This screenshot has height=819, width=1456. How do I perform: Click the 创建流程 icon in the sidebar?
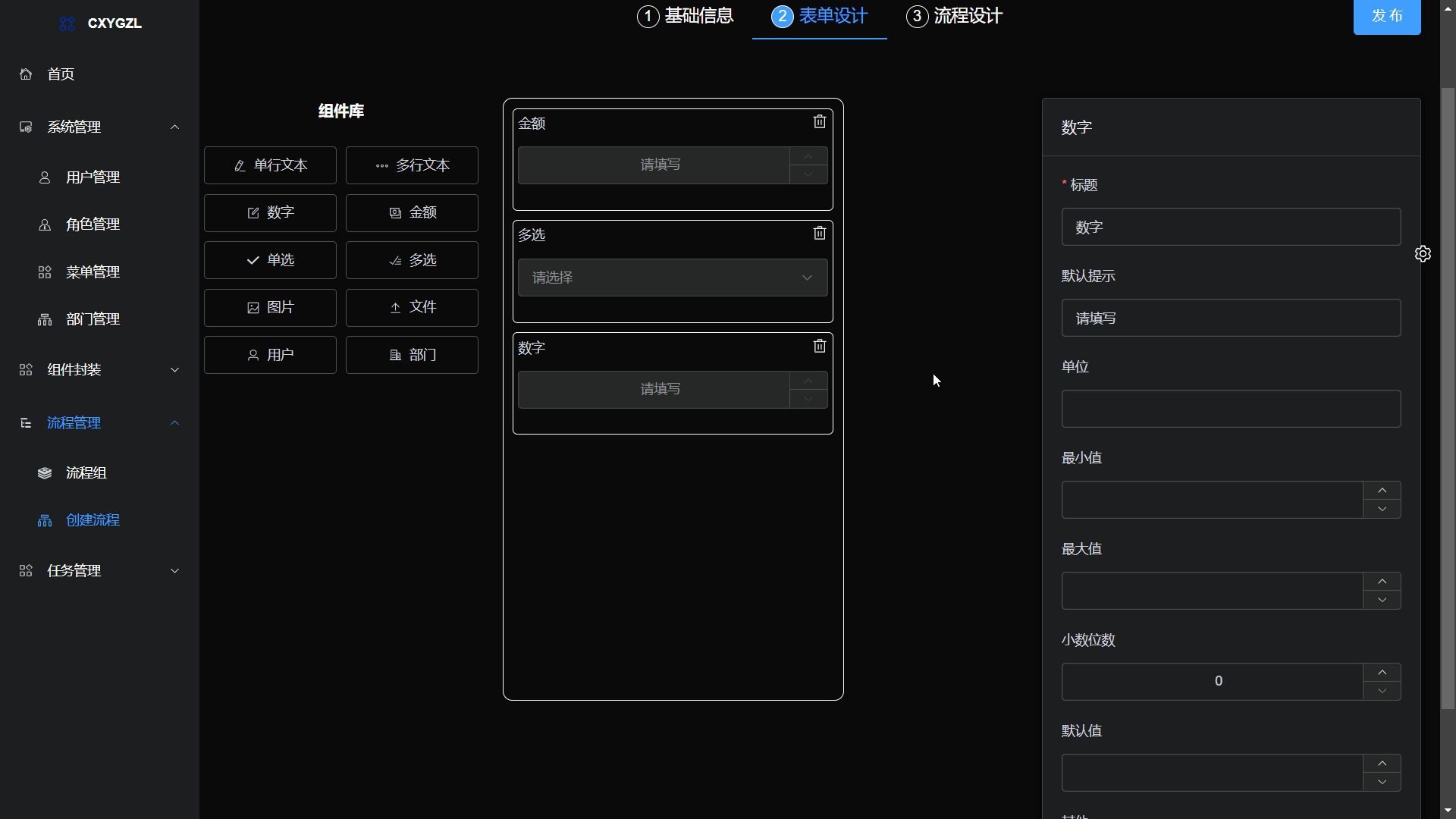pyautogui.click(x=45, y=520)
